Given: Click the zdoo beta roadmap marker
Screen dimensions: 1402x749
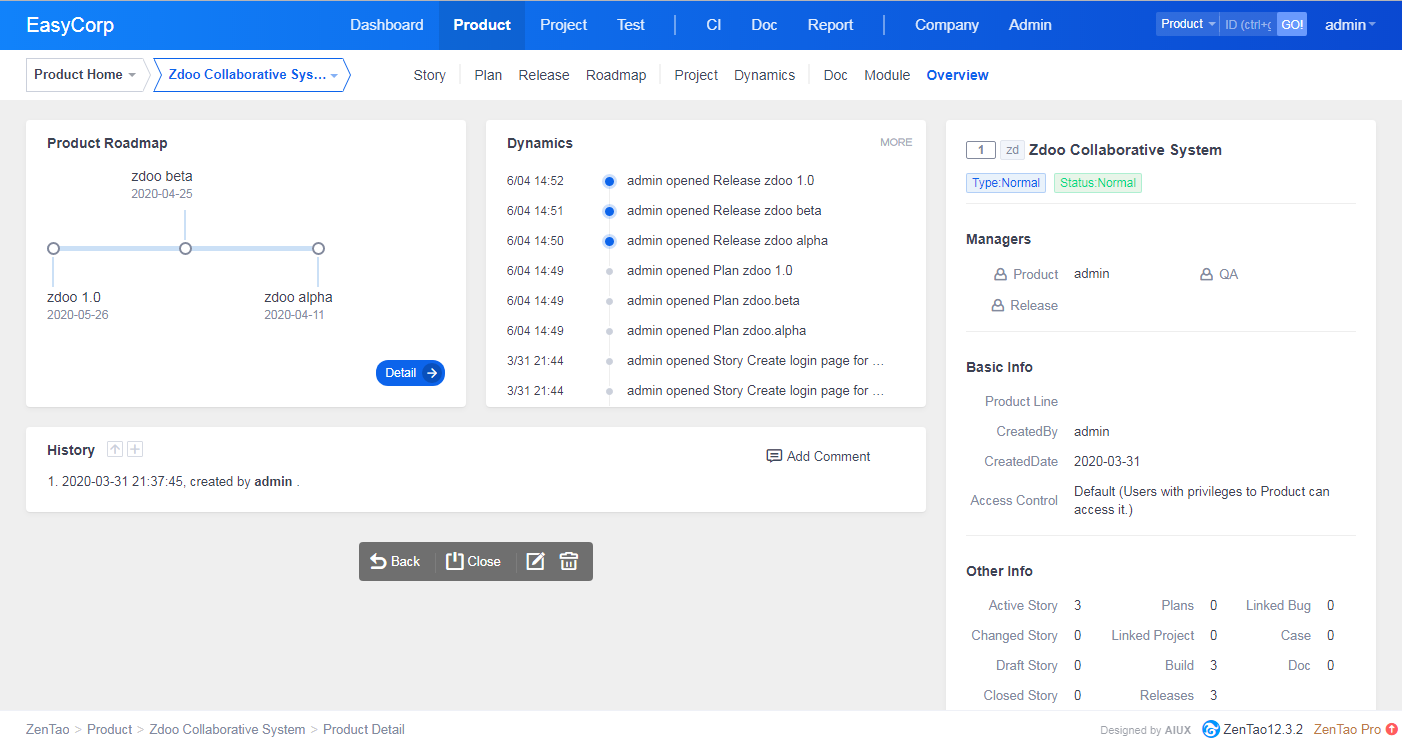Looking at the screenshot, I should 185,248.
